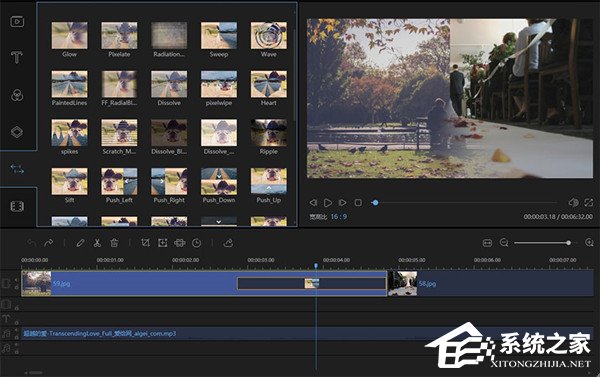The width and height of the screenshot is (600, 377).
Task: Split the clip with the scissors tool
Action: [x=97, y=243]
